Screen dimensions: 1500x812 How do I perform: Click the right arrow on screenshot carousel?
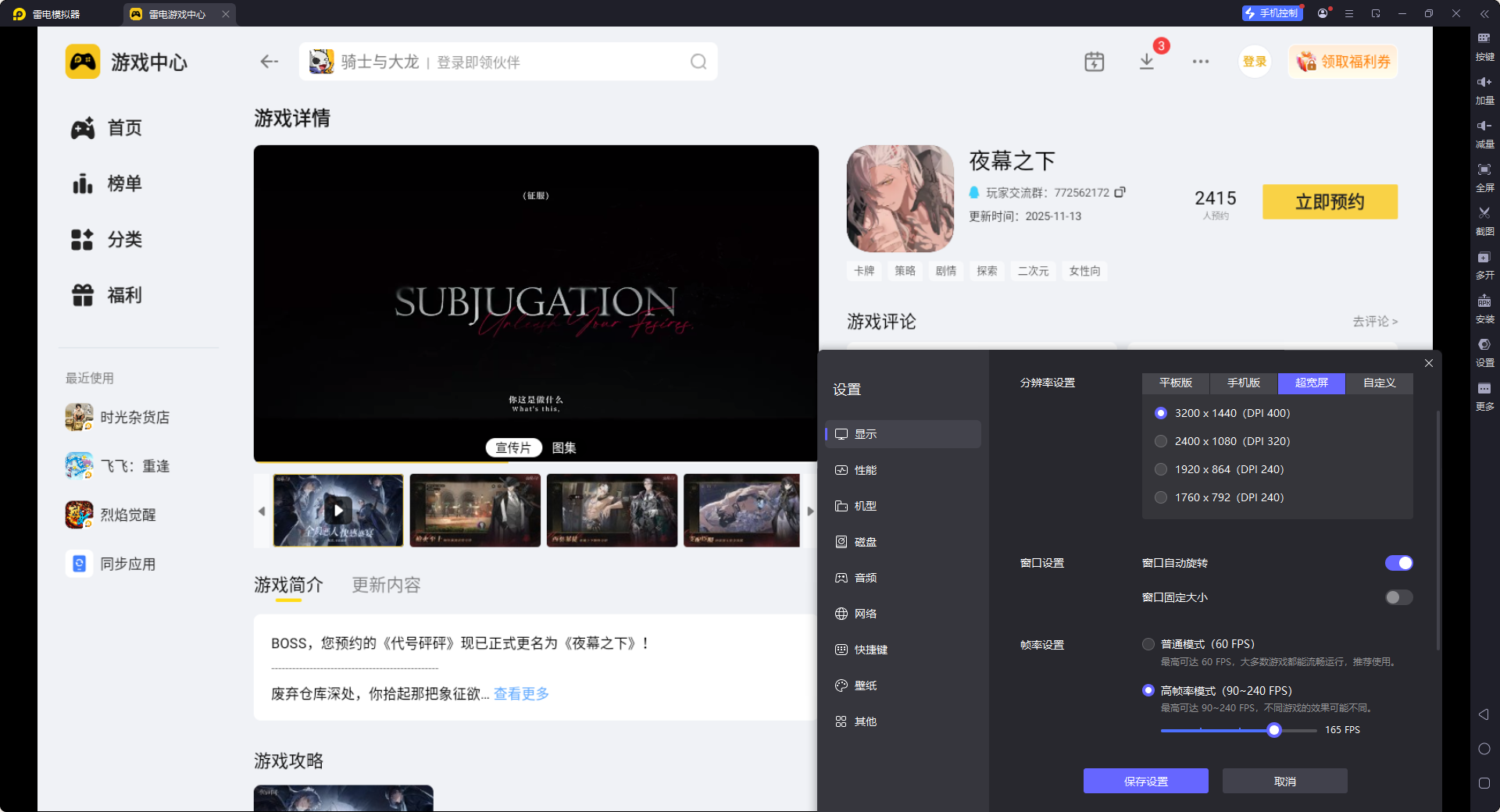pos(810,511)
